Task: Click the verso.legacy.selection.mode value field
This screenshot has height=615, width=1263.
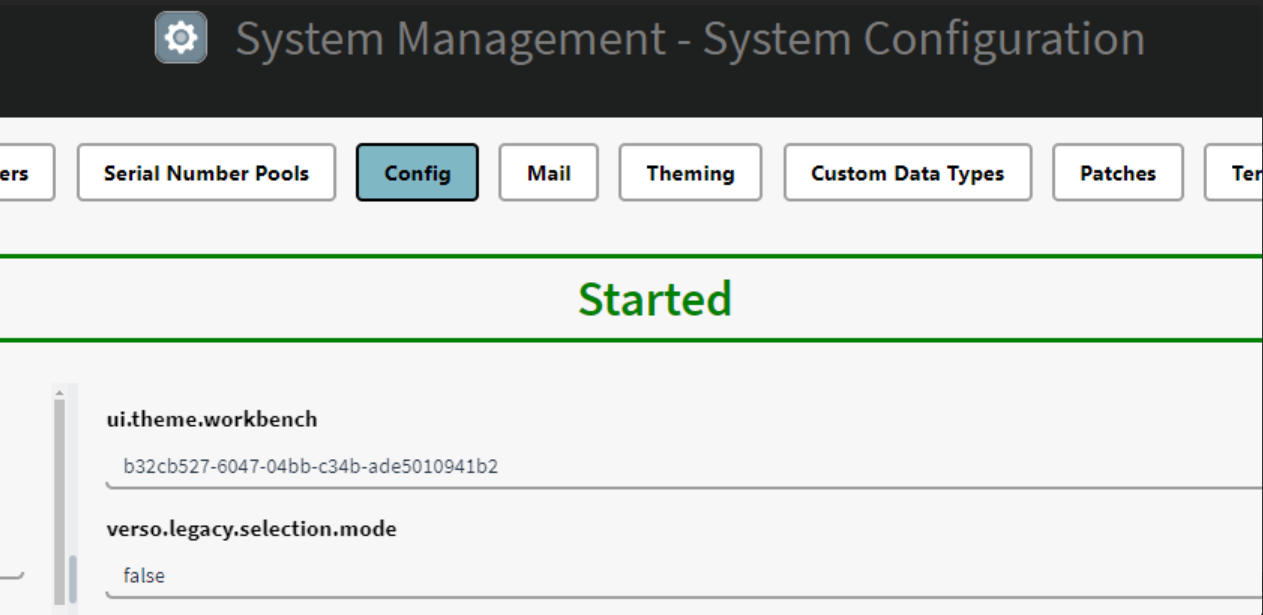Action: (680, 576)
